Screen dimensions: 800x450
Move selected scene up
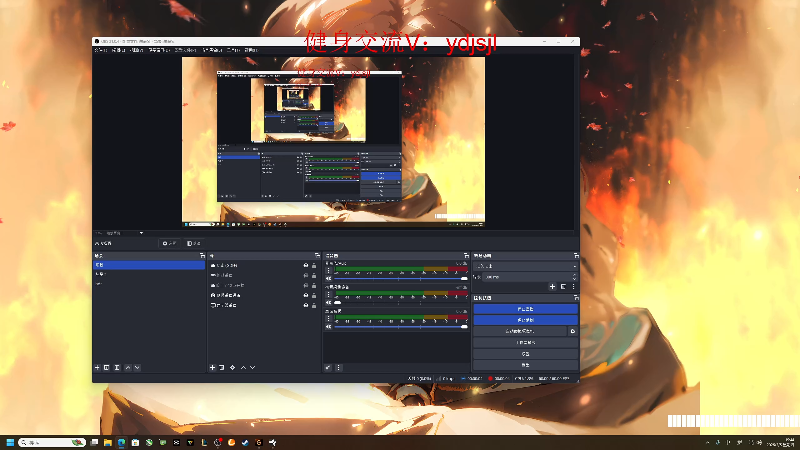tap(128, 367)
